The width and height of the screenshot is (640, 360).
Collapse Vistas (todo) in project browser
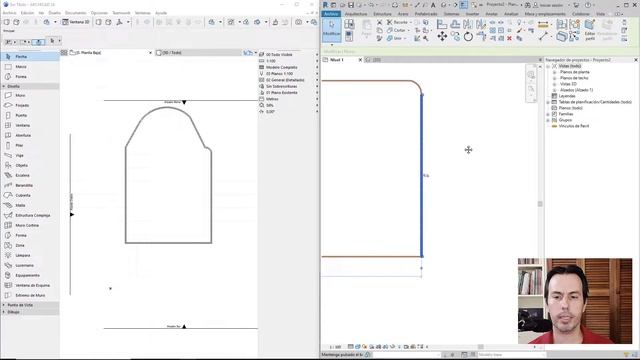(x=548, y=66)
